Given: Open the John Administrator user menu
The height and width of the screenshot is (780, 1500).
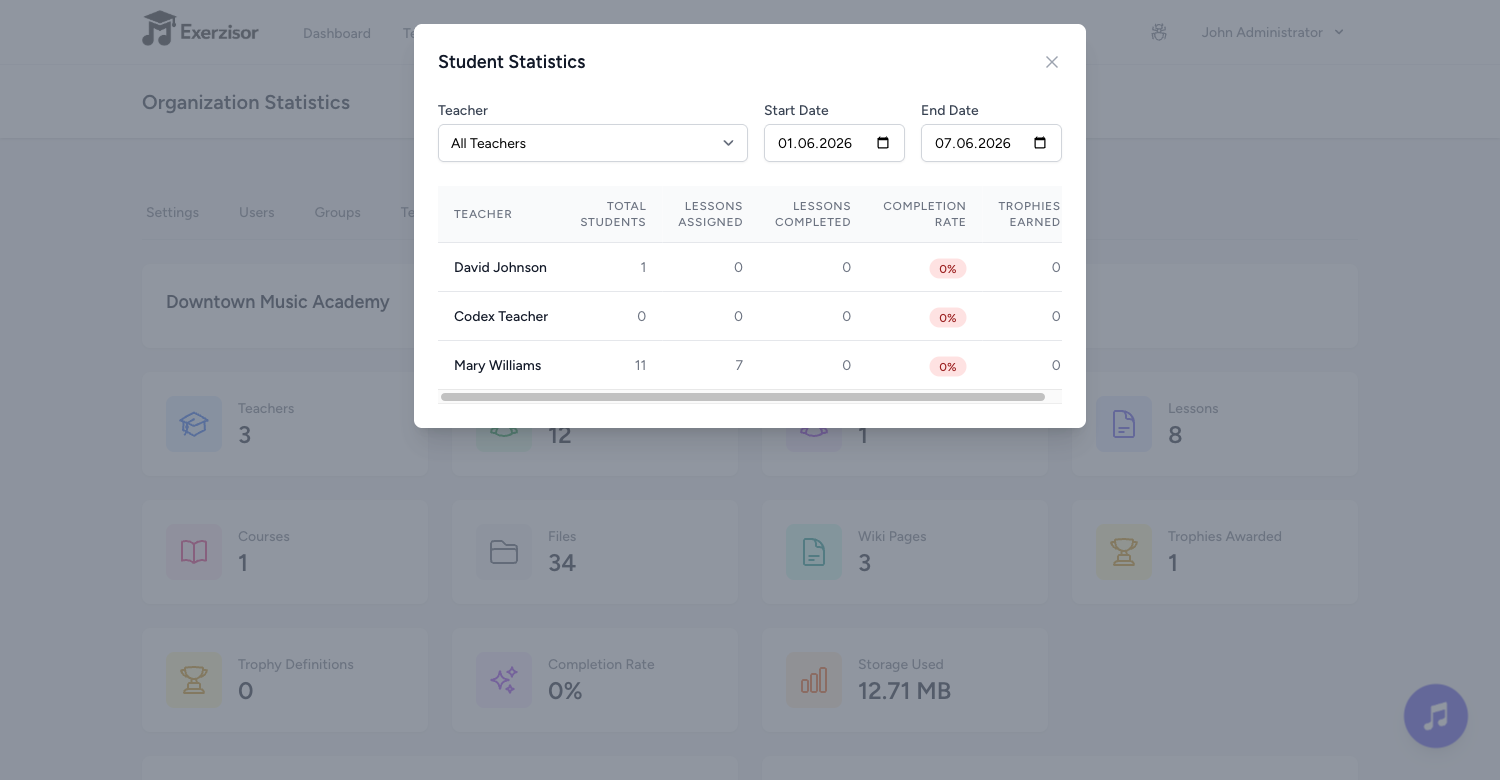Looking at the screenshot, I should pyautogui.click(x=1273, y=32).
